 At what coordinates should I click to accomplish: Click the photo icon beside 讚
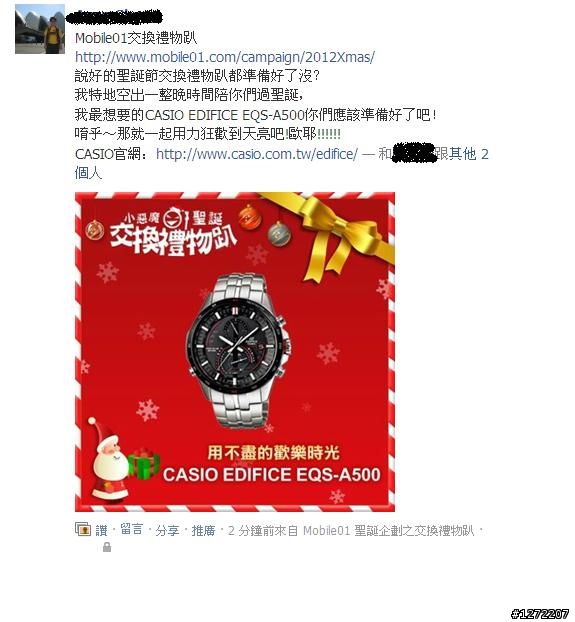tap(83, 529)
